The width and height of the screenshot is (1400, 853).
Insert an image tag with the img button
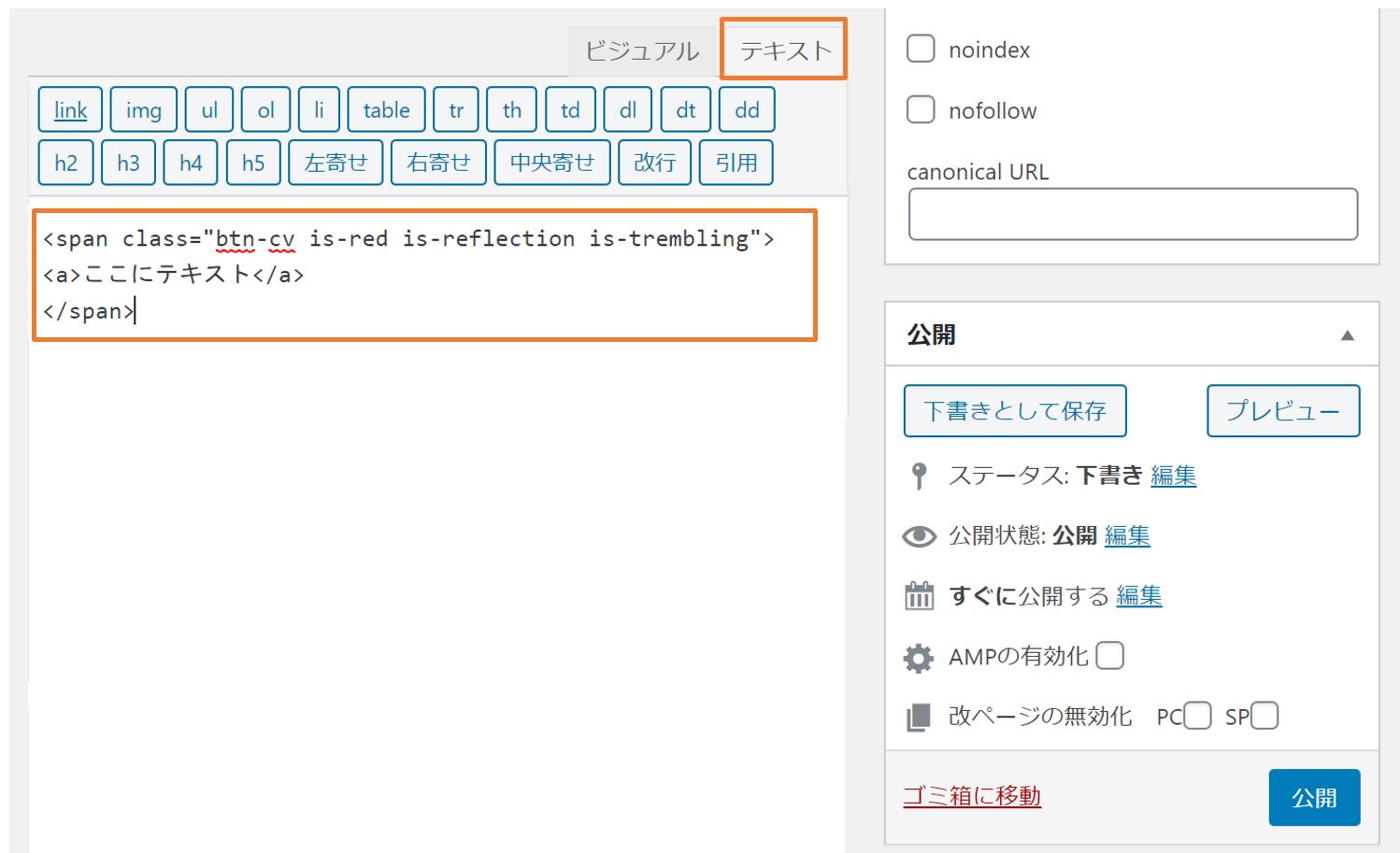pos(142,109)
